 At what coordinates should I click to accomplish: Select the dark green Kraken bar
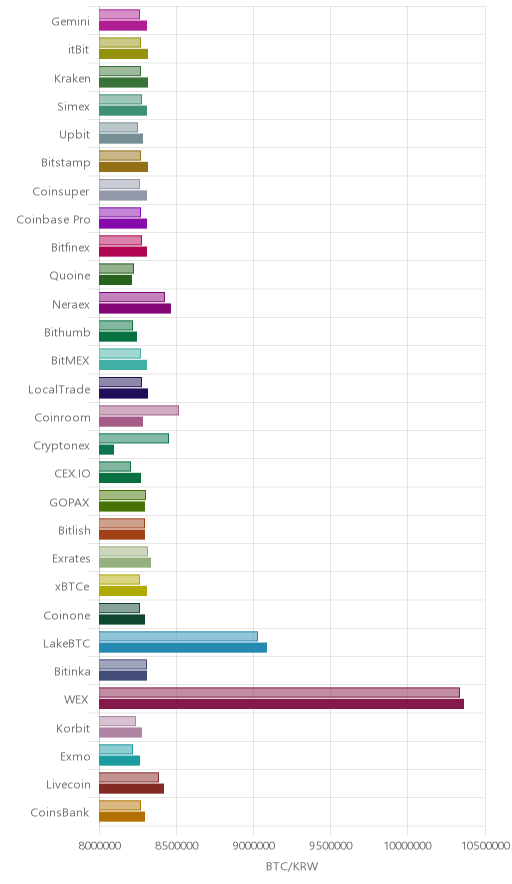pyautogui.click(x=123, y=82)
